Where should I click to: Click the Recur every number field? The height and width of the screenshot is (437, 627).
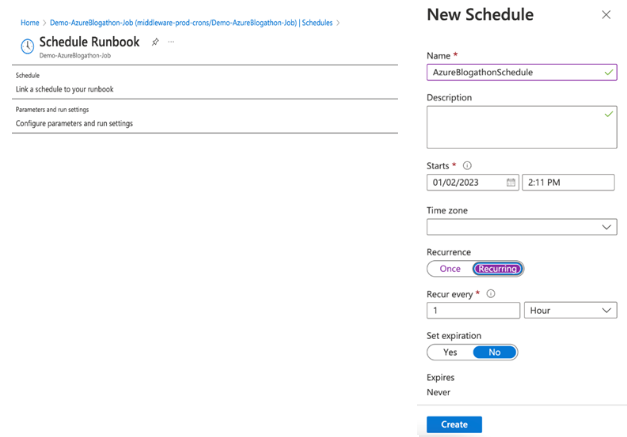(473, 310)
